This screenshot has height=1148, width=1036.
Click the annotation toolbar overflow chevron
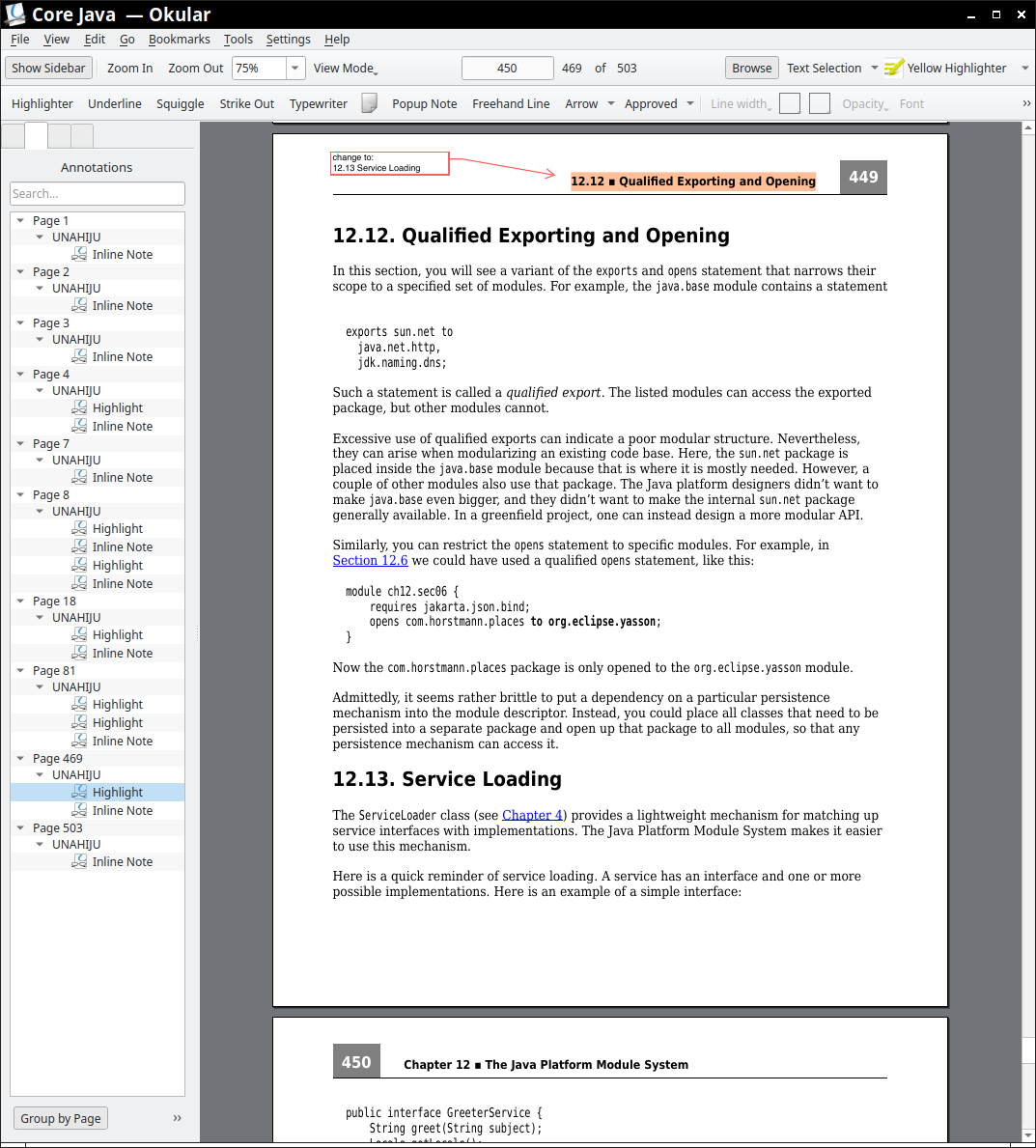(1025, 103)
